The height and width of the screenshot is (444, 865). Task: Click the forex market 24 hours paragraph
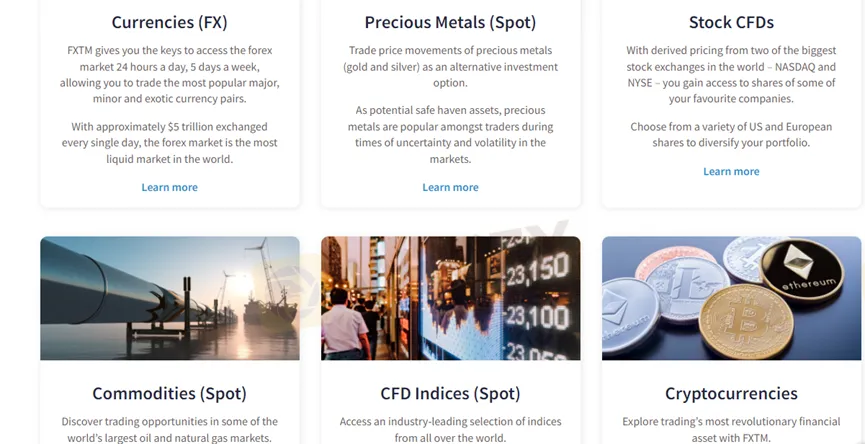click(x=169, y=75)
